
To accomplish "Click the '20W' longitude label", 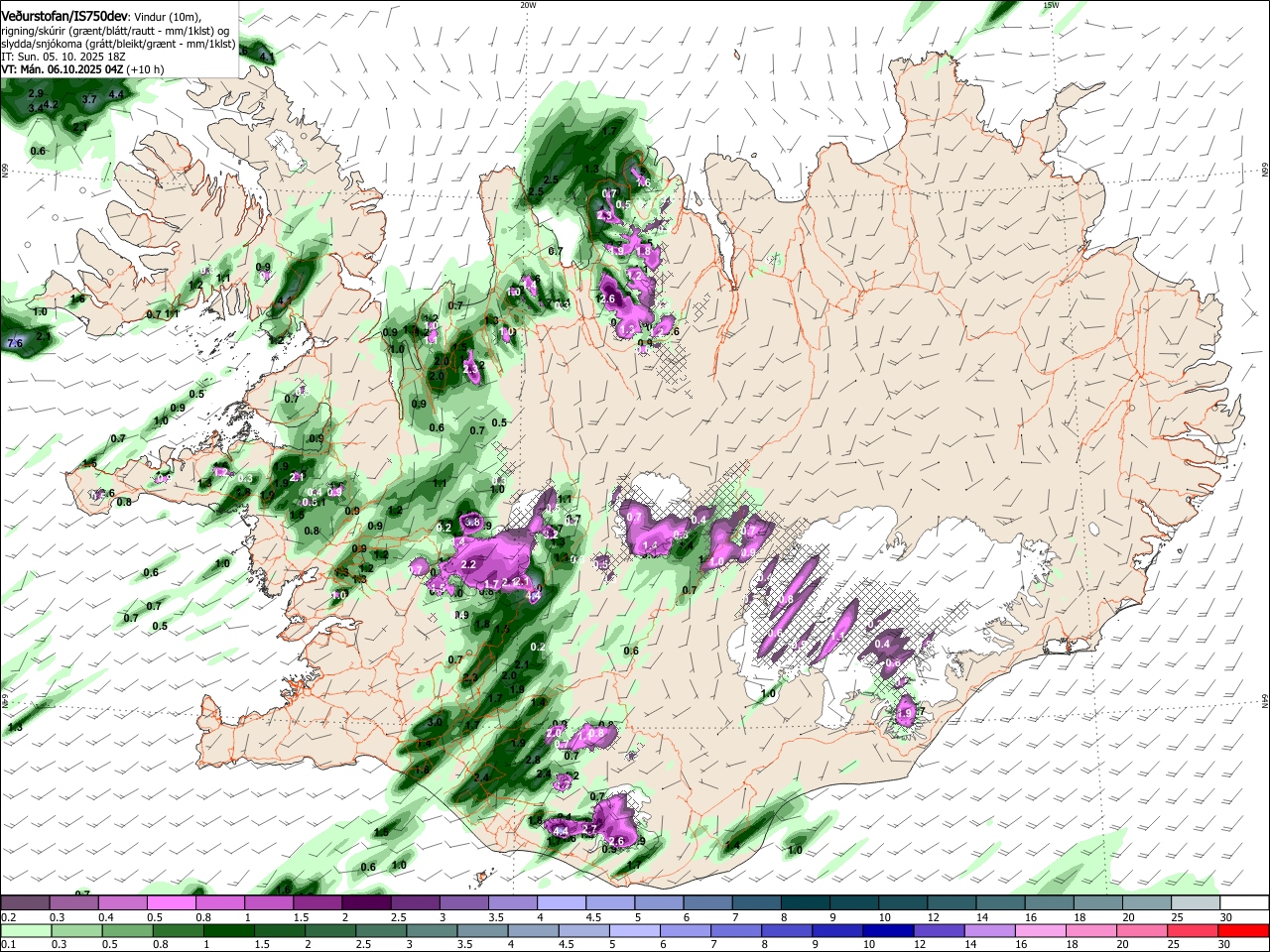I will pyautogui.click(x=528, y=5).
